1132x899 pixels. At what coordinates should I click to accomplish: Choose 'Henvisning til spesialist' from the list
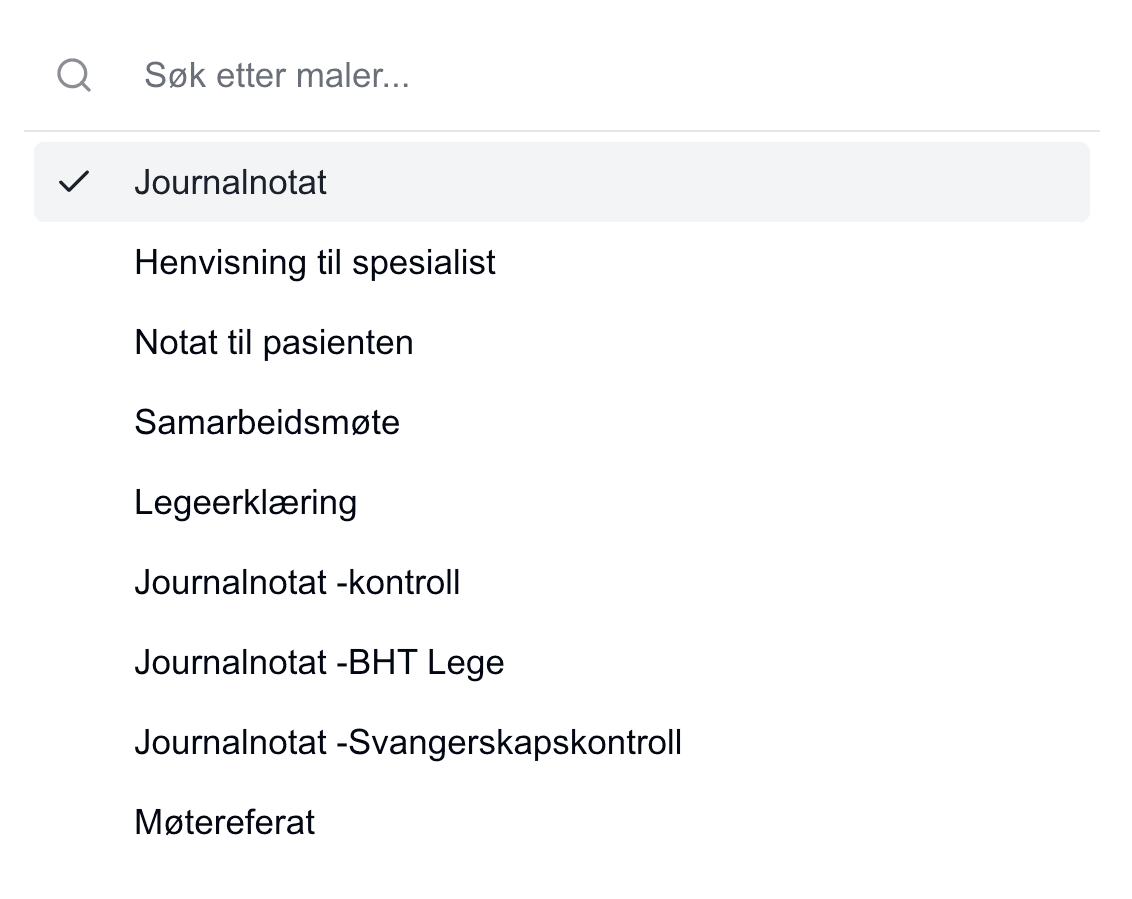coord(315,262)
